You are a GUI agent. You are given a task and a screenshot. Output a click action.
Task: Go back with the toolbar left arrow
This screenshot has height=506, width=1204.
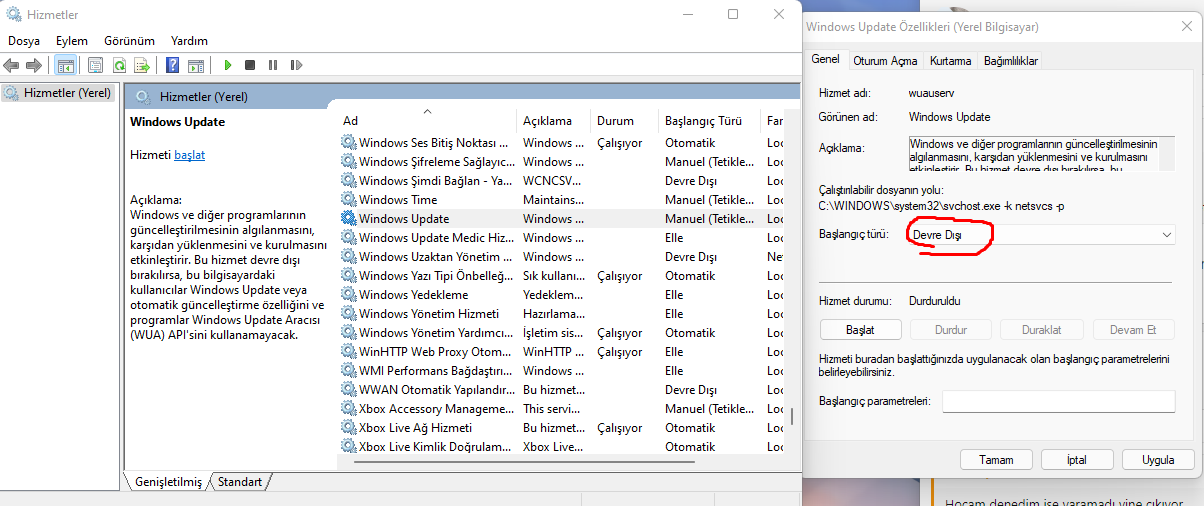coord(11,65)
